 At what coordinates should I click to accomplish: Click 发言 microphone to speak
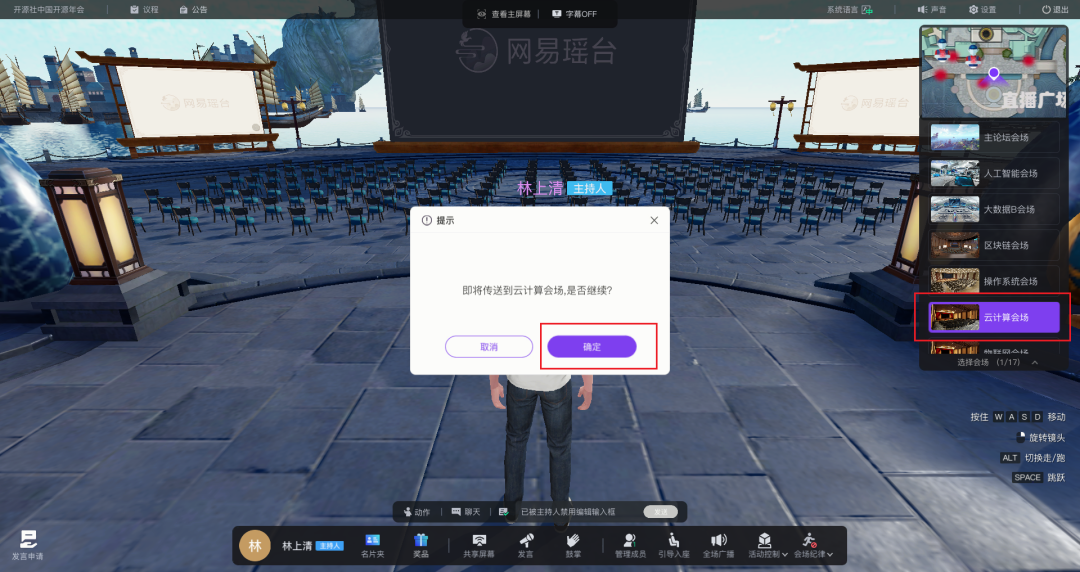point(526,546)
